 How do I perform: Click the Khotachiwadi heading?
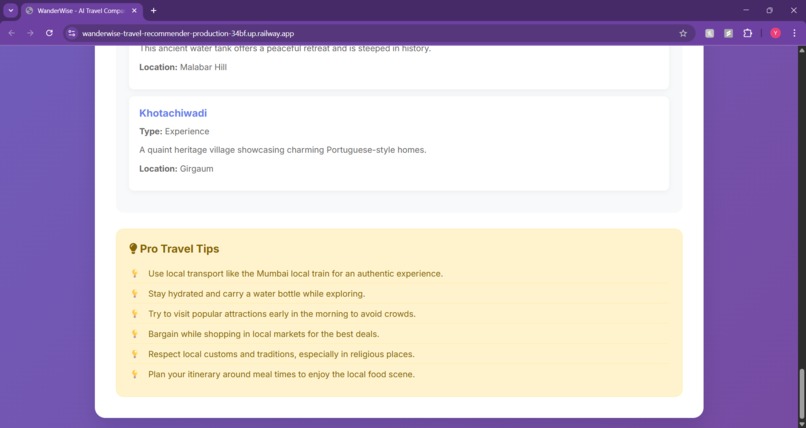[x=173, y=113]
